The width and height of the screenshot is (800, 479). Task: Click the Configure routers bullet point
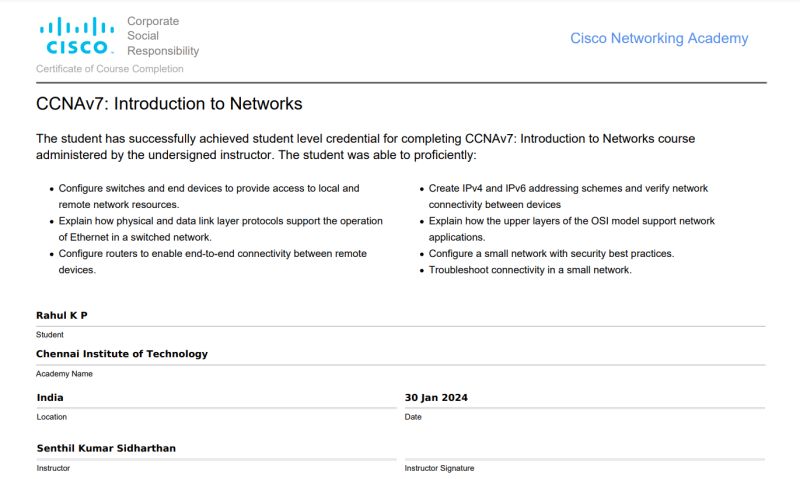click(x=213, y=262)
